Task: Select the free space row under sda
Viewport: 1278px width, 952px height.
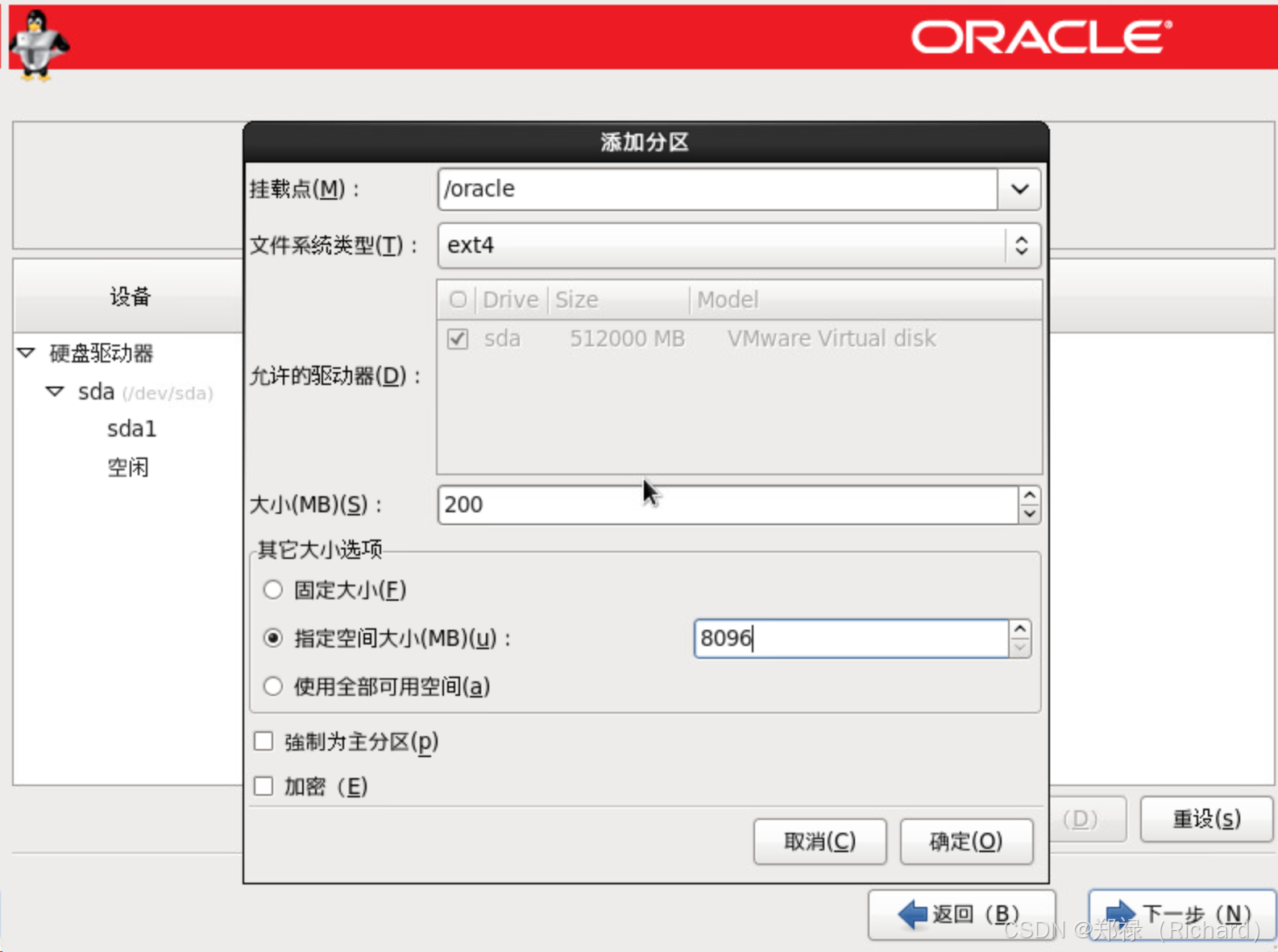Action: click(128, 467)
